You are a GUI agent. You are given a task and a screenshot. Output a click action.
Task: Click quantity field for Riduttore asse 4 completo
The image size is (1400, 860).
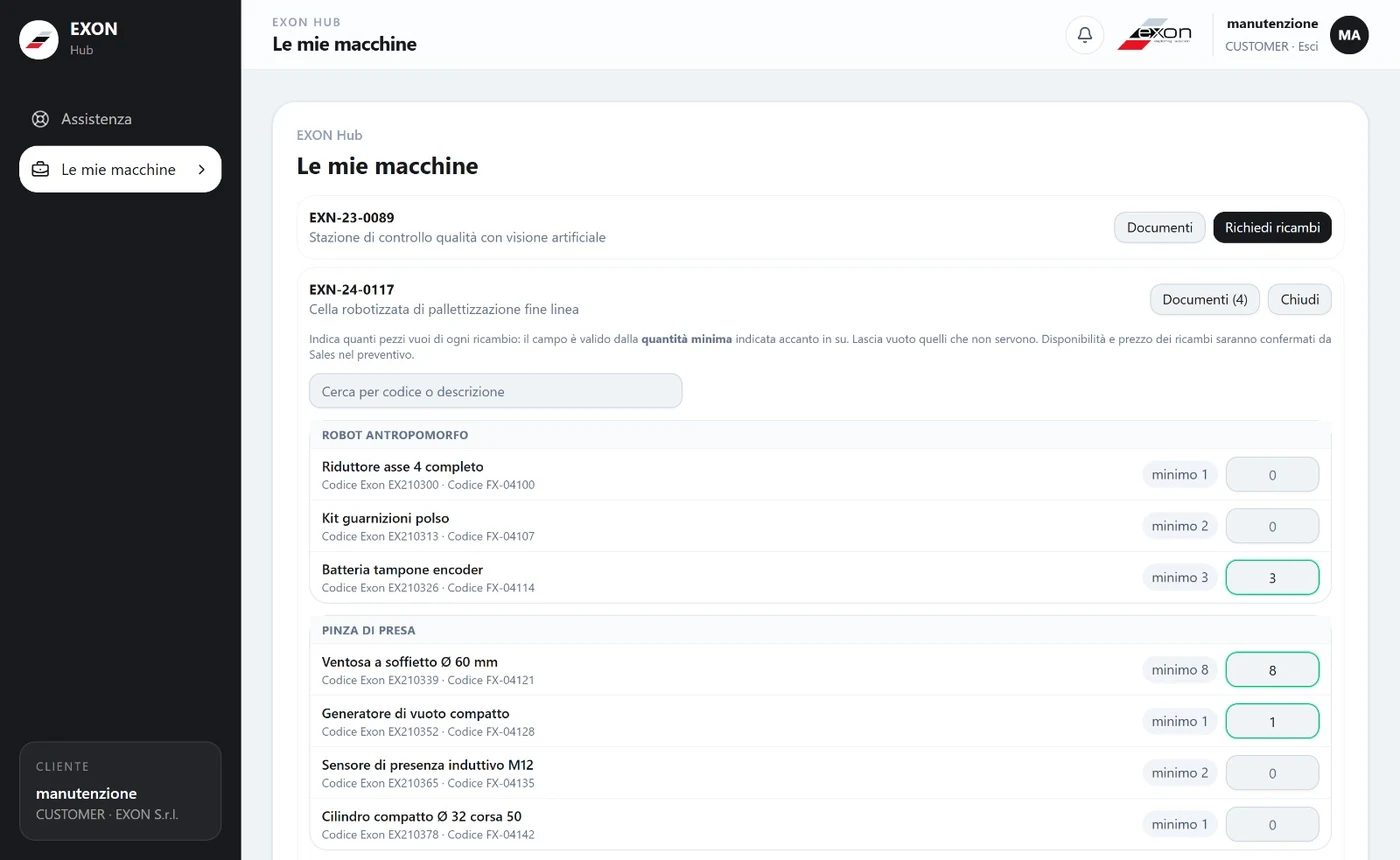click(1272, 475)
